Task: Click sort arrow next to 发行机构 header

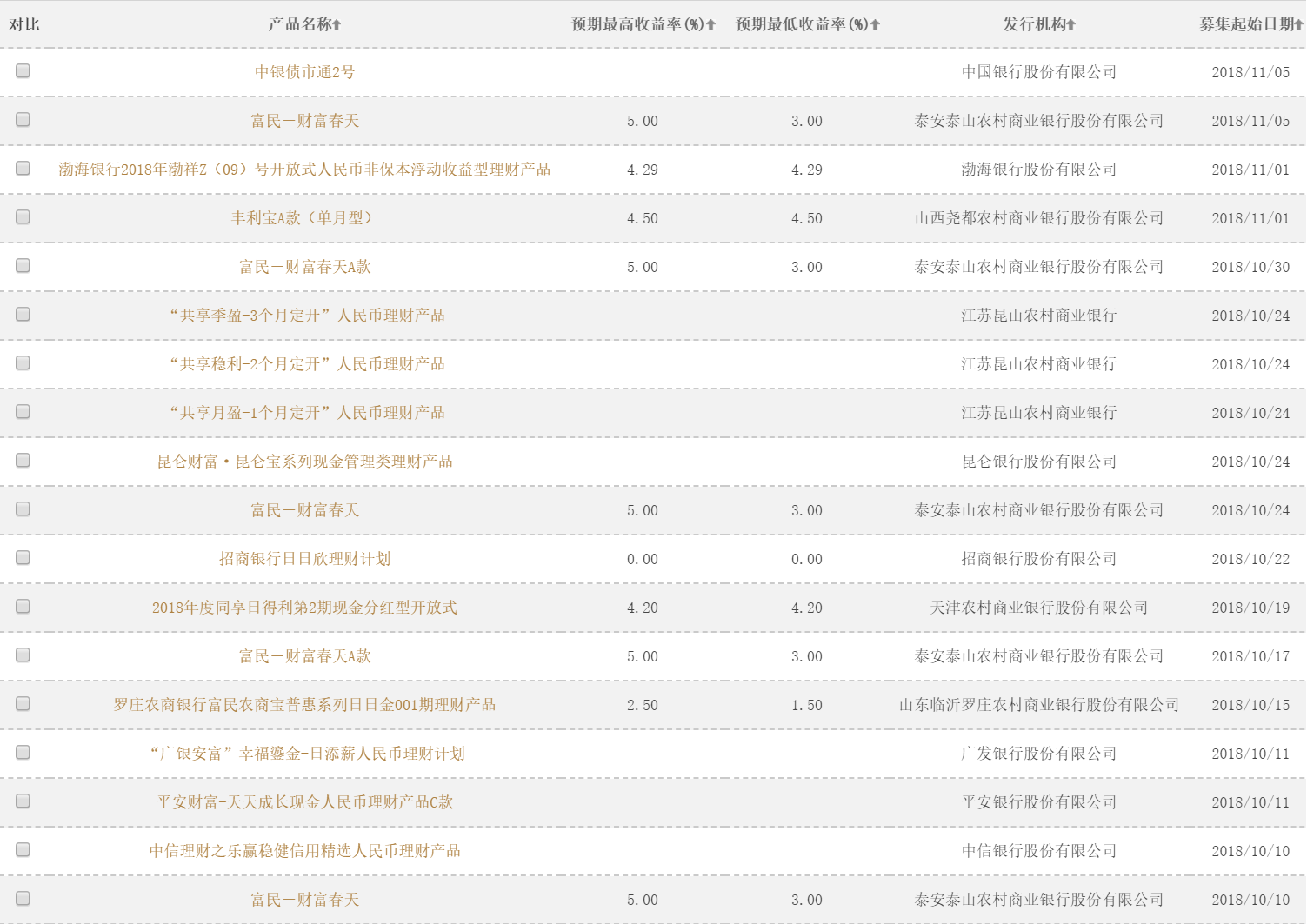Action: (1070, 25)
